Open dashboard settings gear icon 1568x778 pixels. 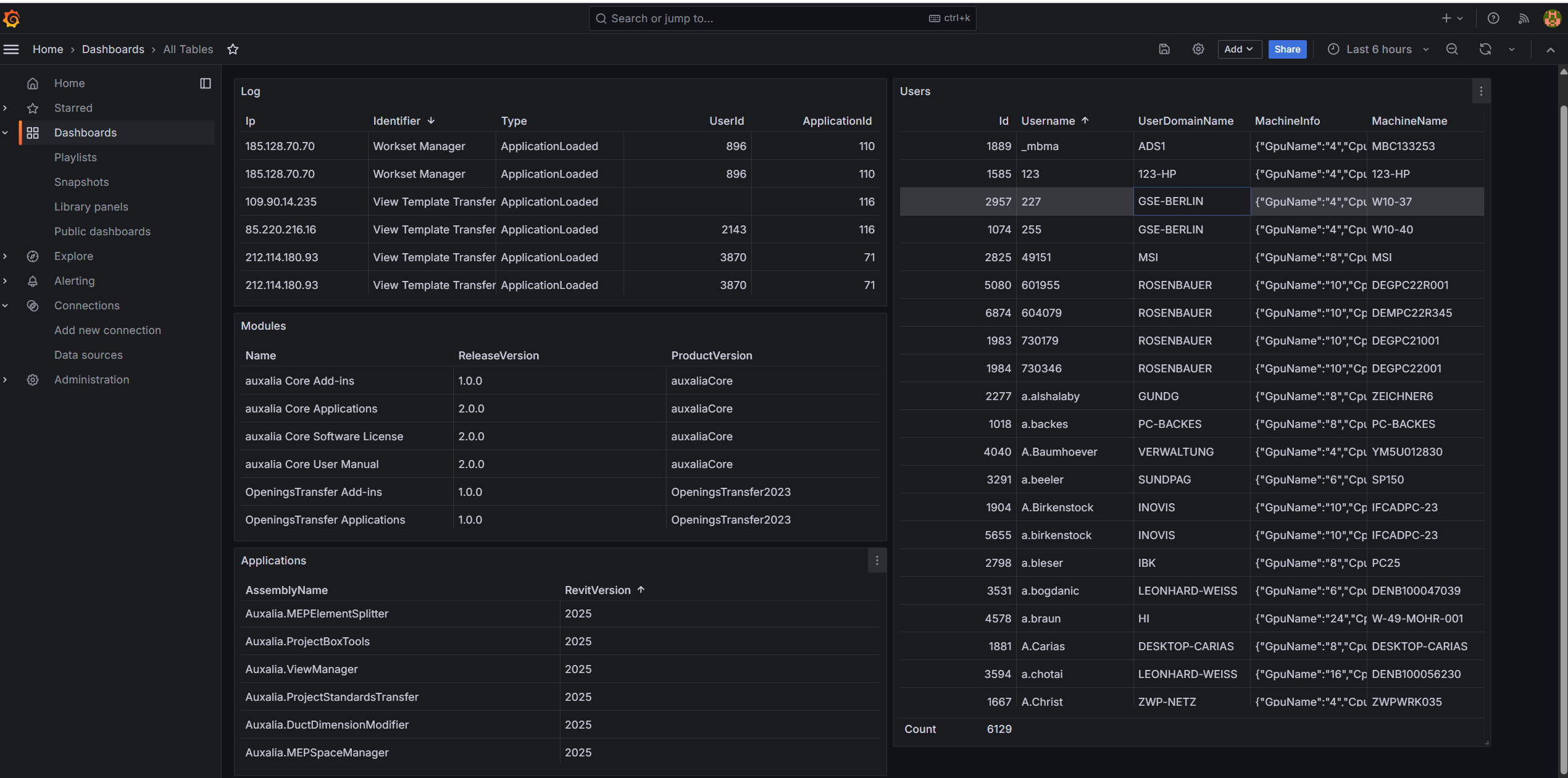click(1198, 49)
